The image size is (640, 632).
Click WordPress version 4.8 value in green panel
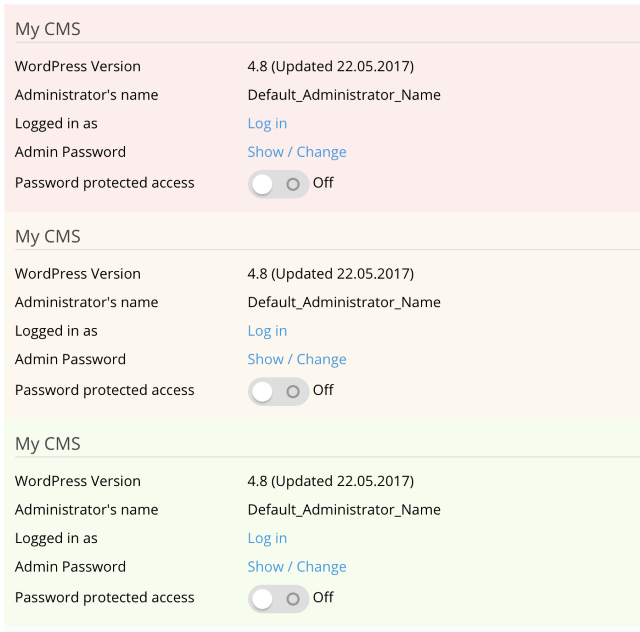click(330, 481)
